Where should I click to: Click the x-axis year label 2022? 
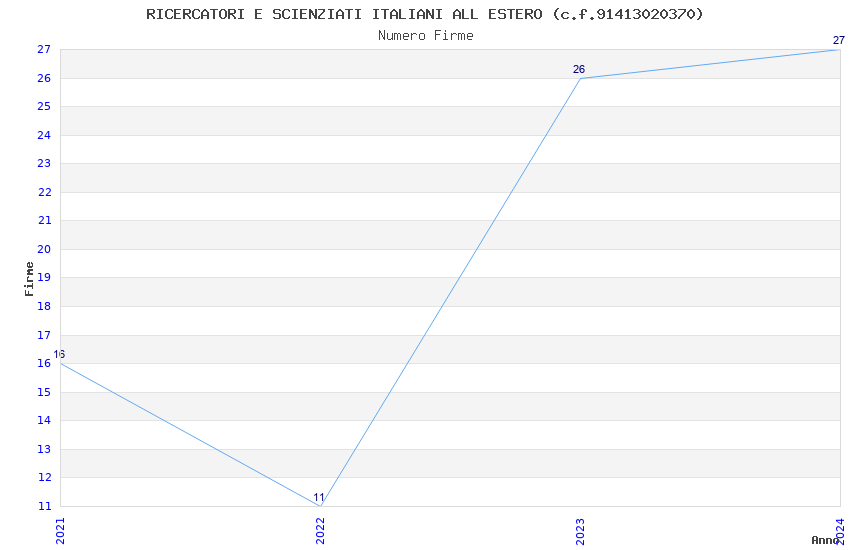pyautogui.click(x=320, y=531)
